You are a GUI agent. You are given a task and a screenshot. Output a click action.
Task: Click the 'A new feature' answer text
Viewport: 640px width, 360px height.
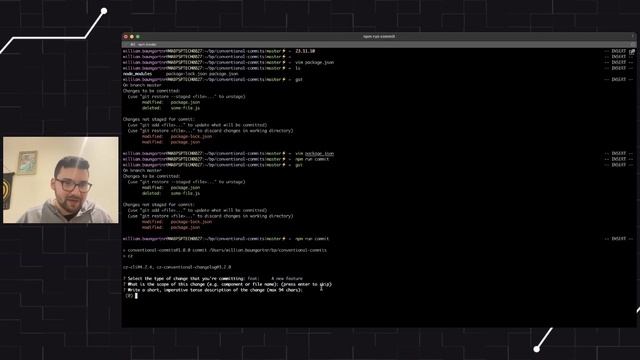[x=287, y=278]
